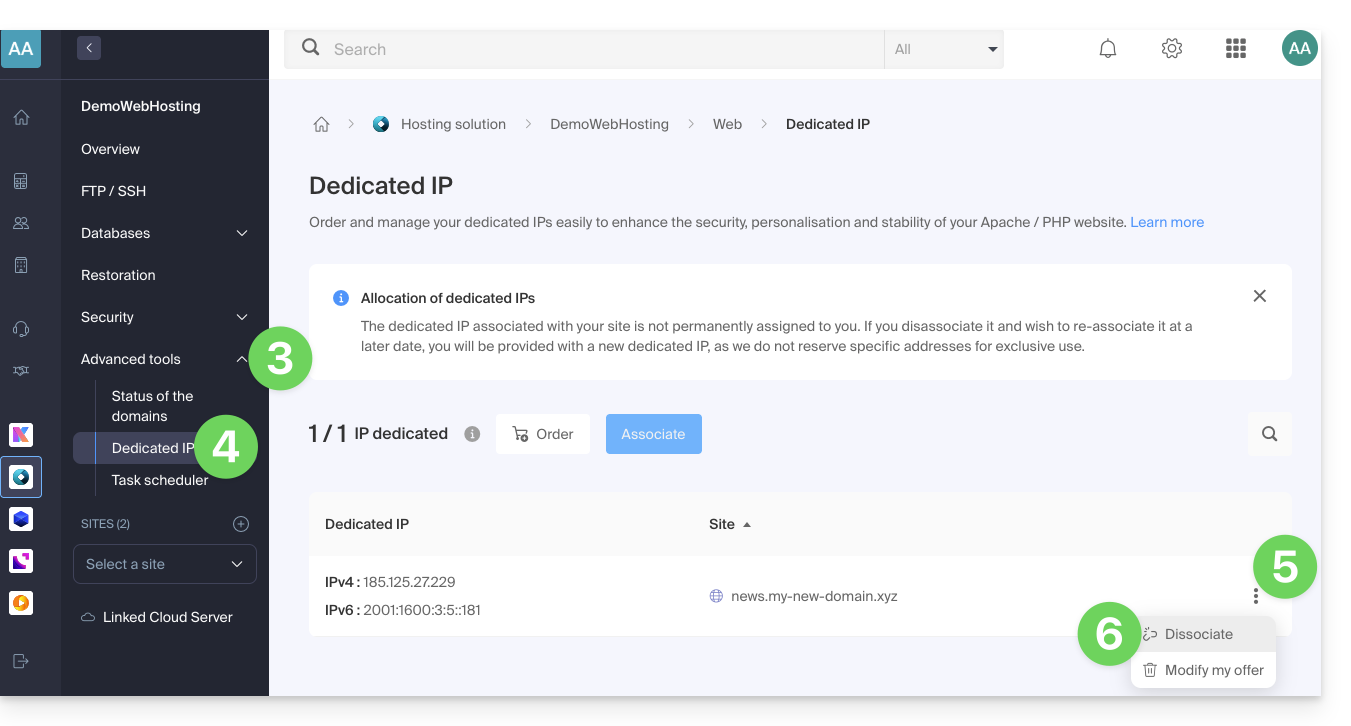Open the apps grid icon
The width and height of the screenshot is (1351, 726).
click(1236, 49)
